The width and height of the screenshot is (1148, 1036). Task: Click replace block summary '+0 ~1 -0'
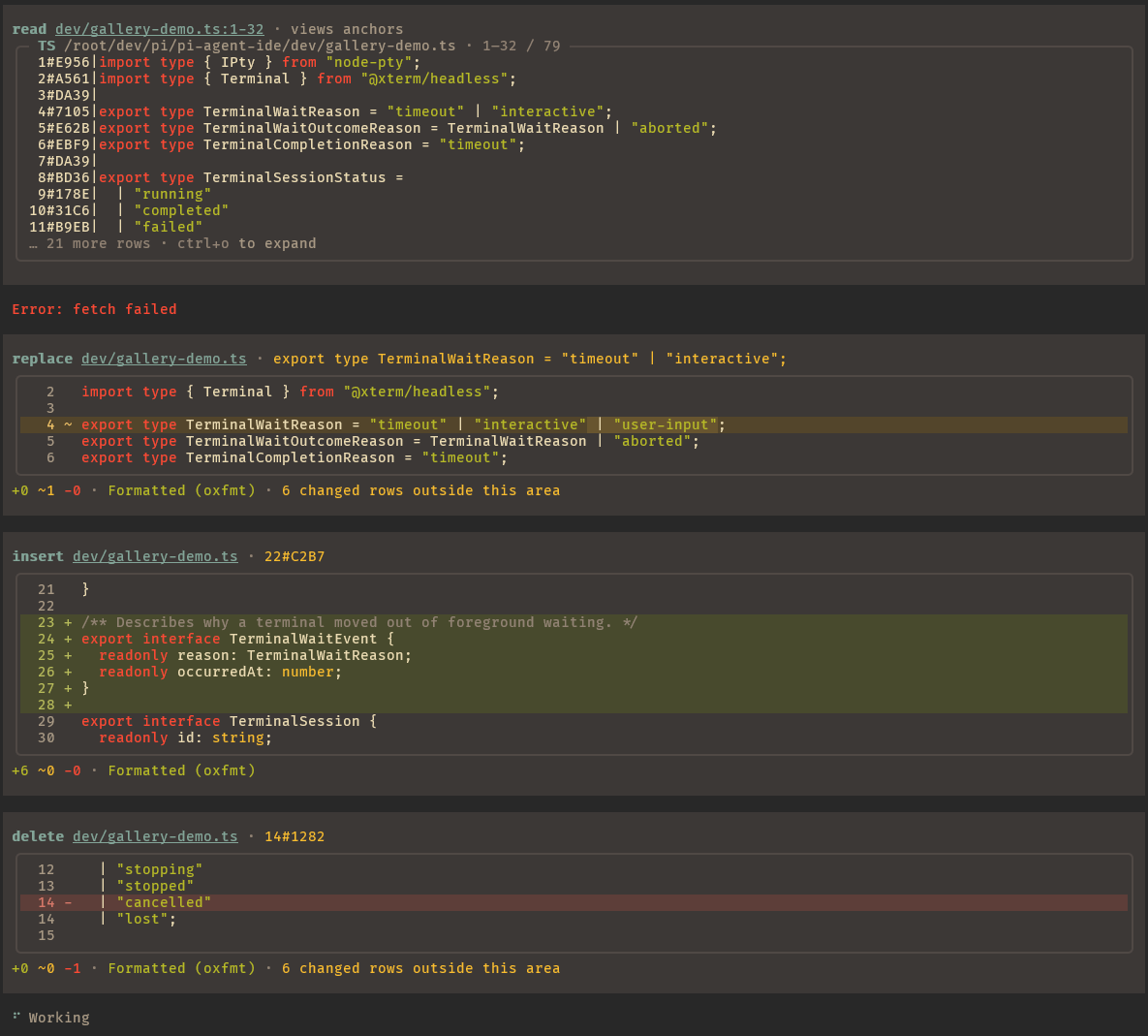click(x=47, y=490)
